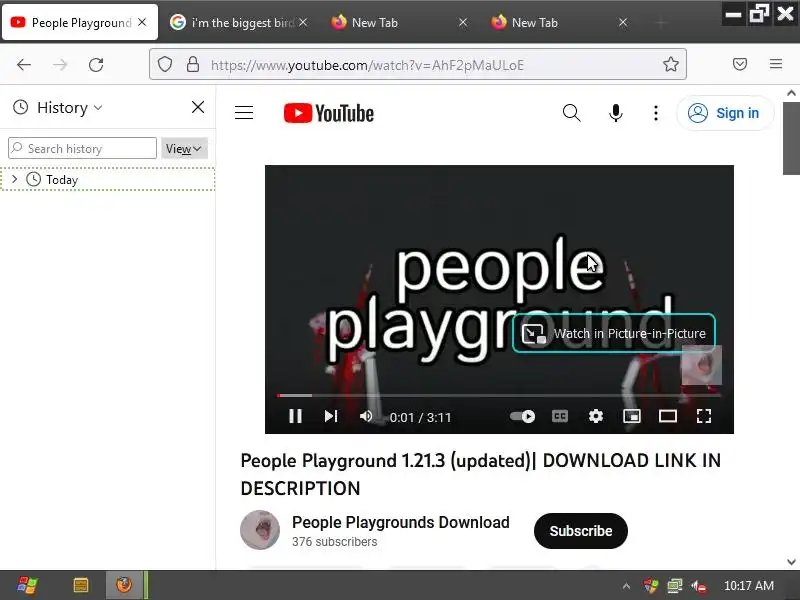This screenshot has width=800, height=600.
Task: Expand the Today history folder
Action: [x=14, y=179]
